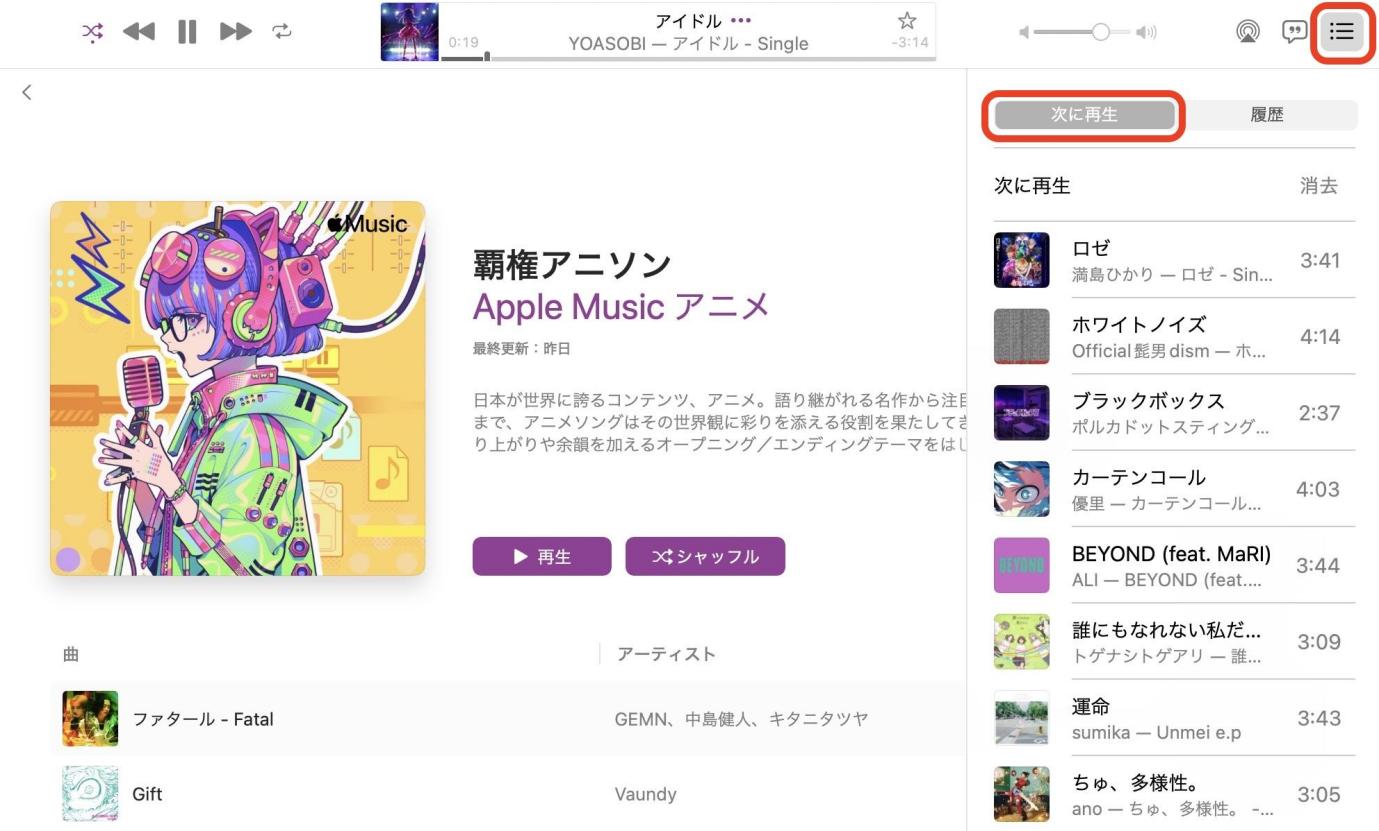Image resolution: width=1379 pixels, height=831 pixels.
Task: Click the Vaundy artist name
Action: 645,794
